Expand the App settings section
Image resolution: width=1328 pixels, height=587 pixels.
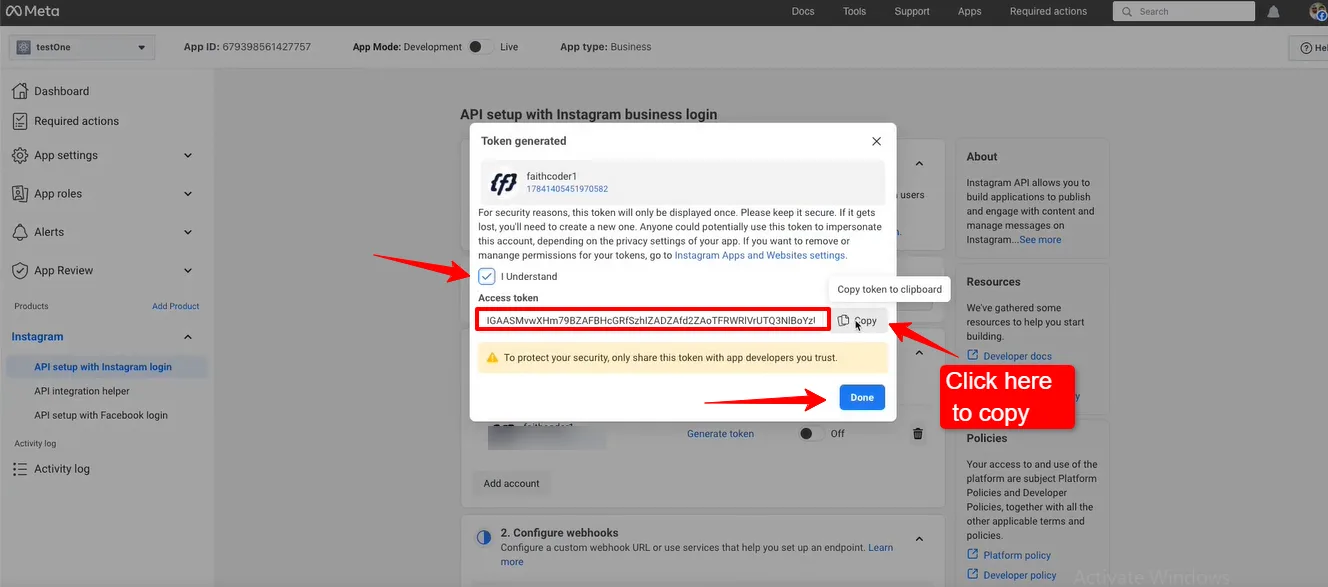(x=188, y=155)
